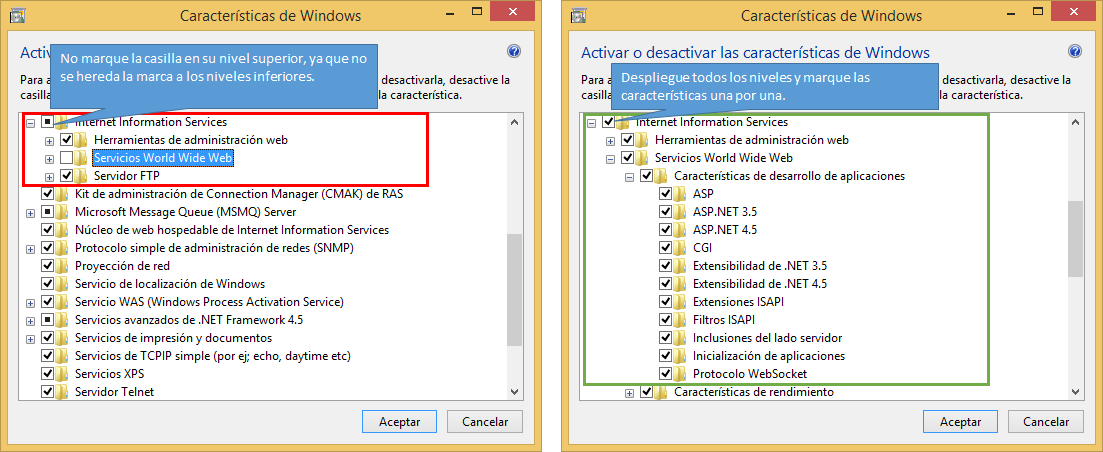
Task: Expand Servicios de impresión y documentos node
Action: point(30,339)
